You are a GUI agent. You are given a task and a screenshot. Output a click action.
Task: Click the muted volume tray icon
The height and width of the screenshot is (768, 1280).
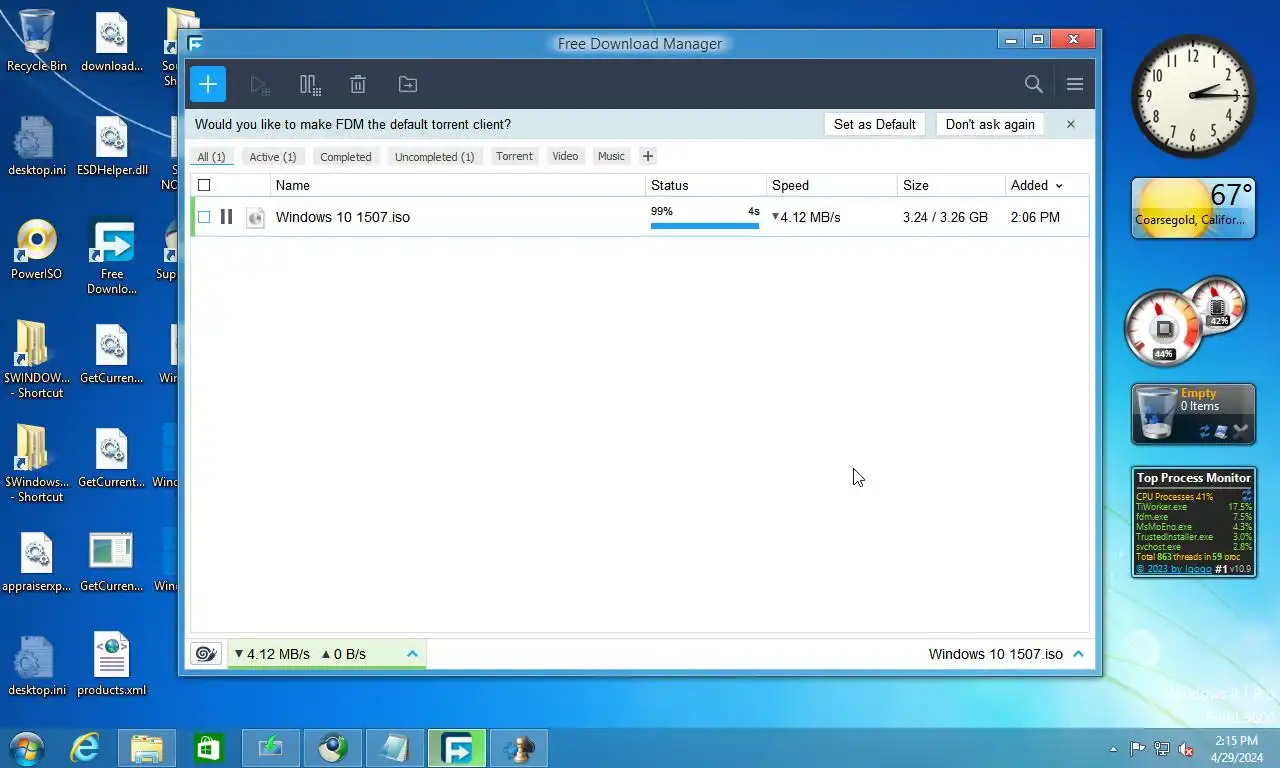pos(1187,749)
